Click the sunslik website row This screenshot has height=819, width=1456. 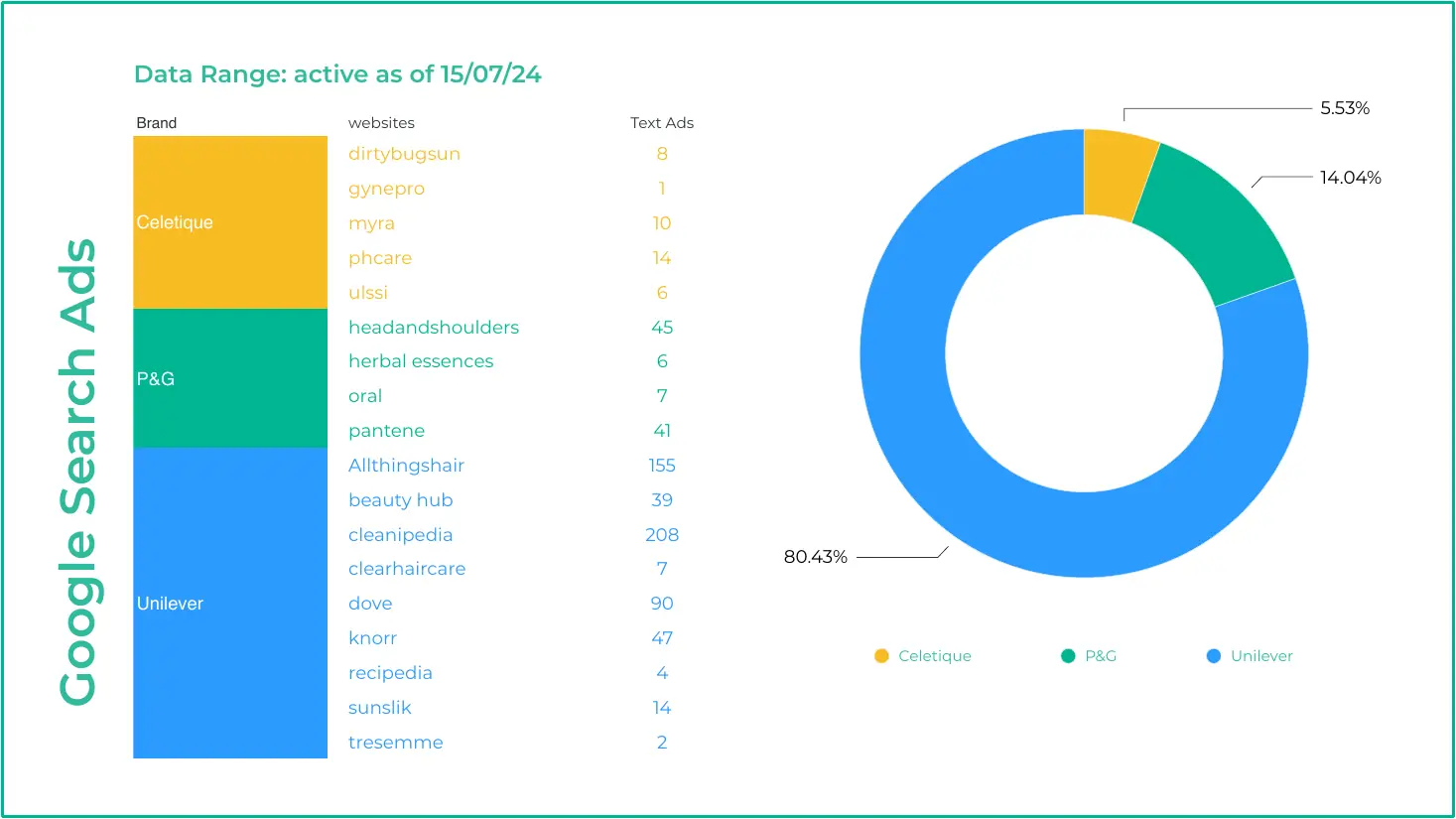coord(380,708)
